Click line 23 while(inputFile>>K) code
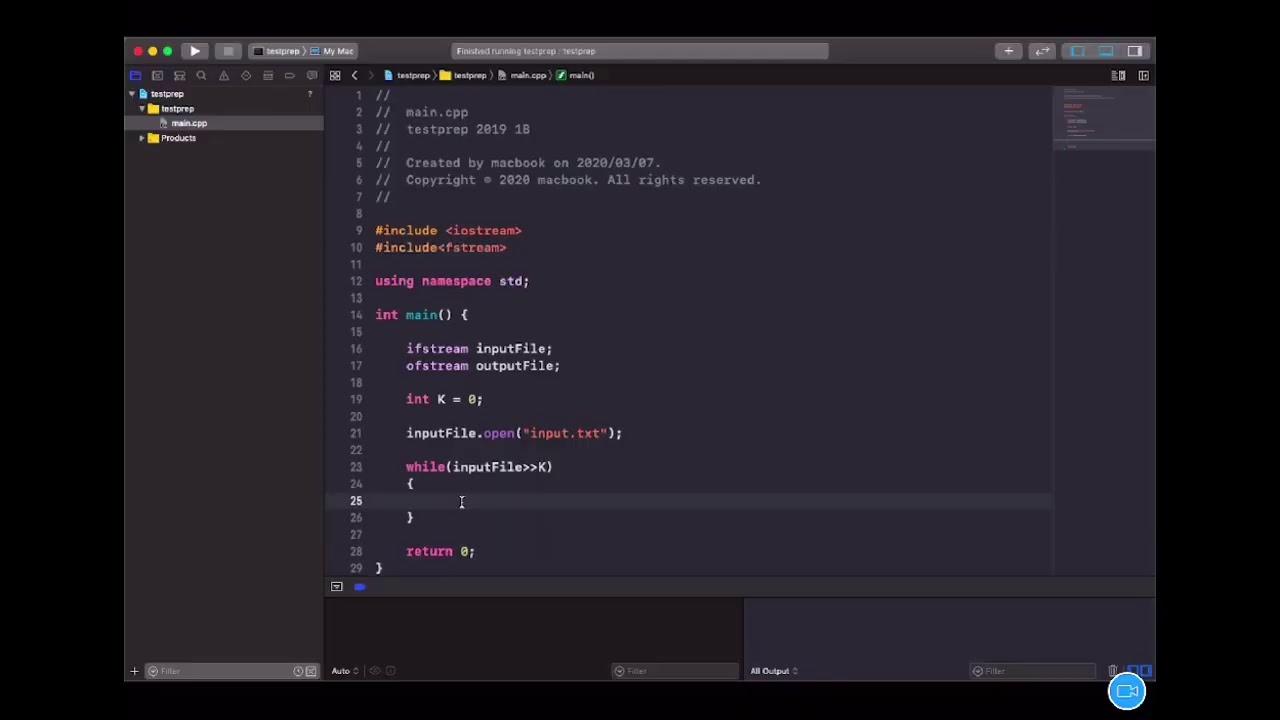The image size is (1280, 720). [479, 467]
